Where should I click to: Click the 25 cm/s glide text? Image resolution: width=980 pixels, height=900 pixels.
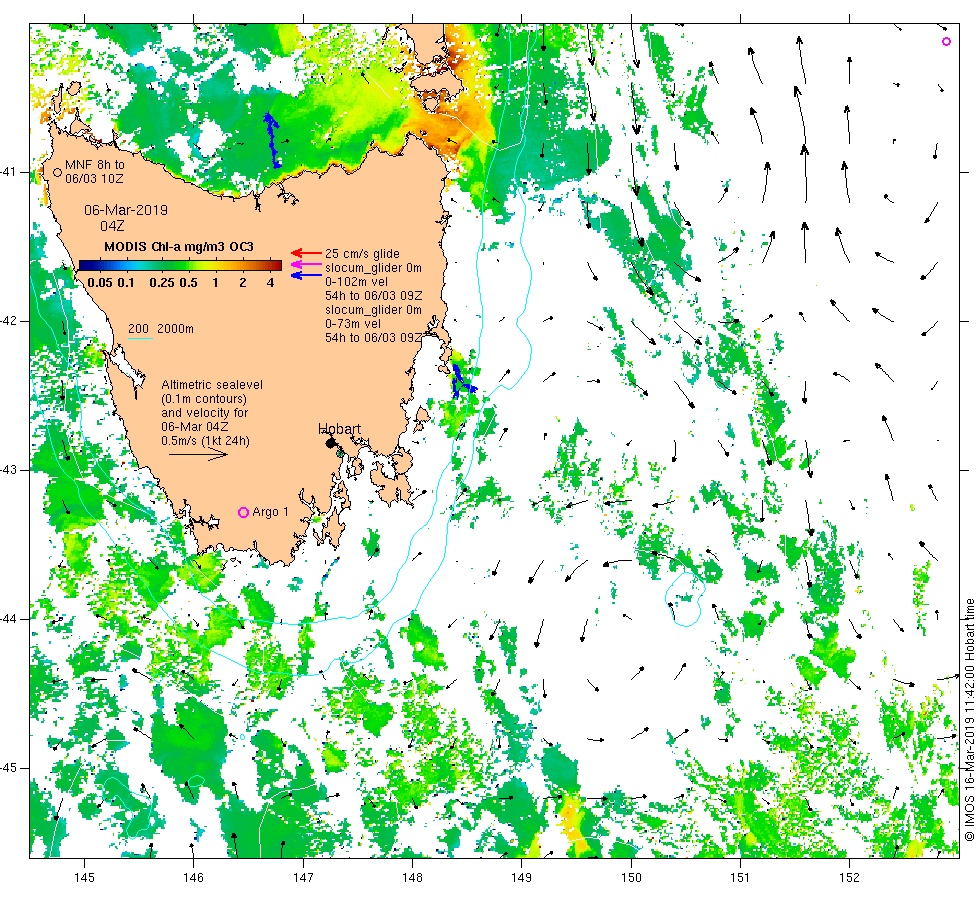[x=362, y=254]
